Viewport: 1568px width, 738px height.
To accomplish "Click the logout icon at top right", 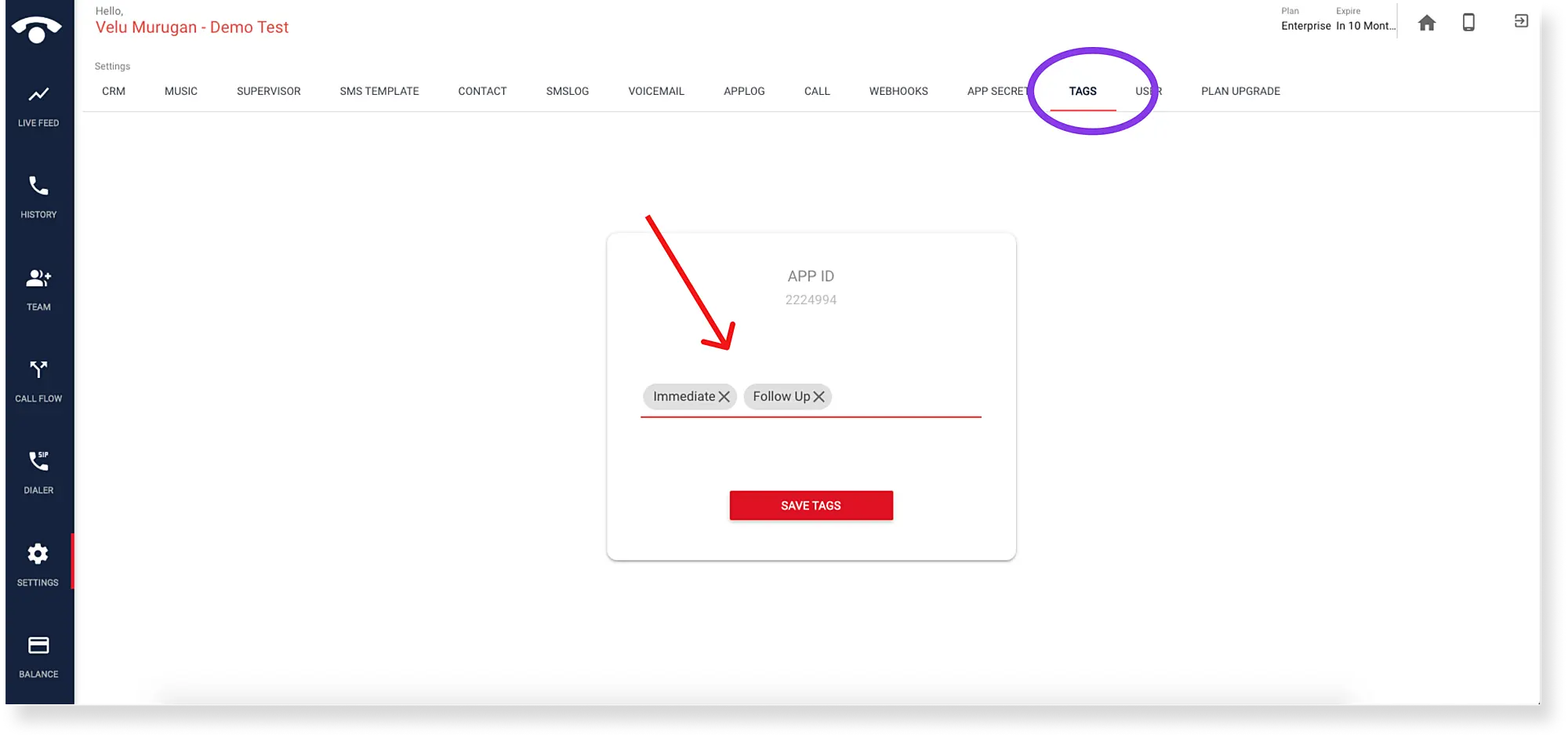I will pyautogui.click(x=1519, y=21).
